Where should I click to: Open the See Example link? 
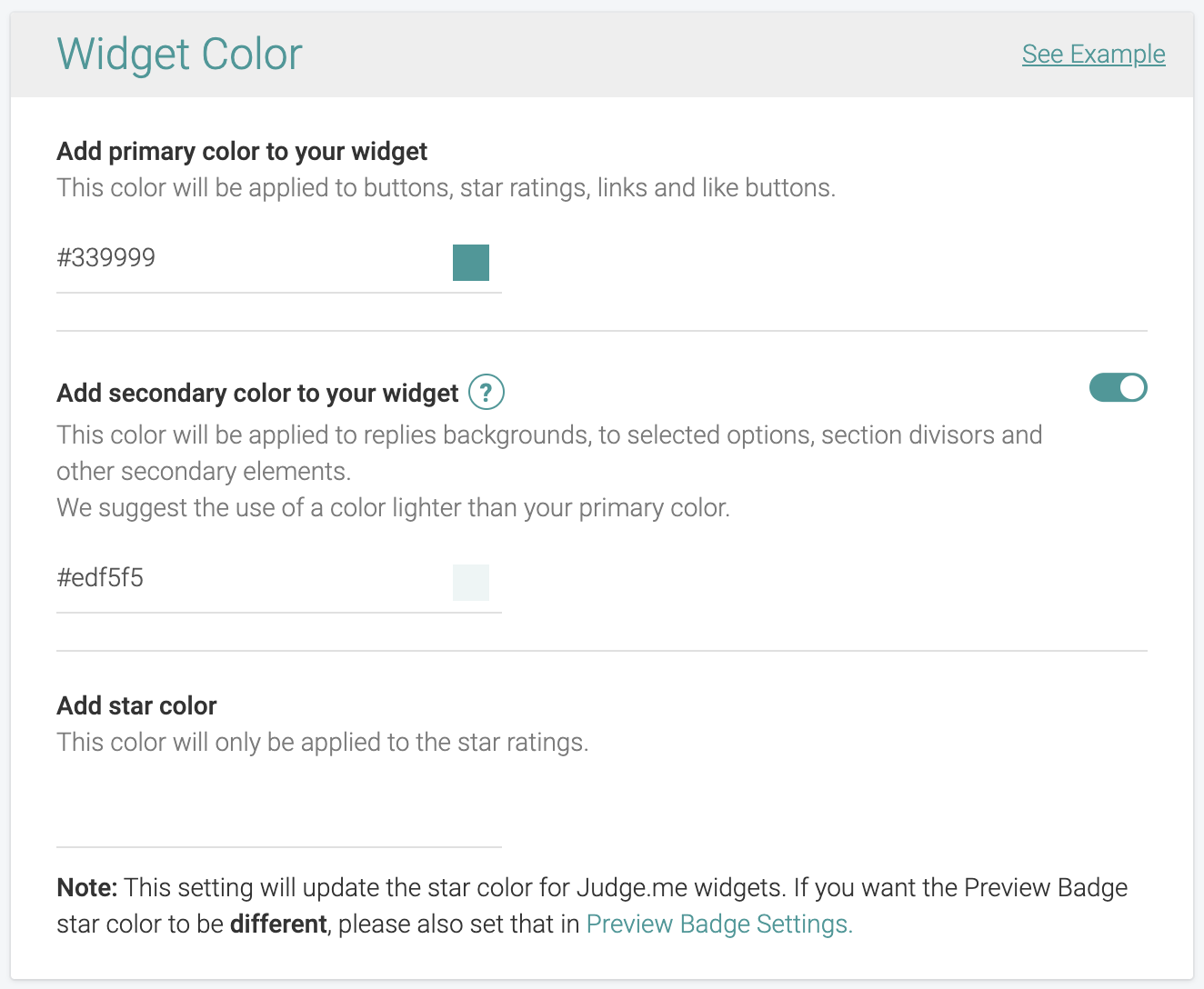tap(1093, 54)
